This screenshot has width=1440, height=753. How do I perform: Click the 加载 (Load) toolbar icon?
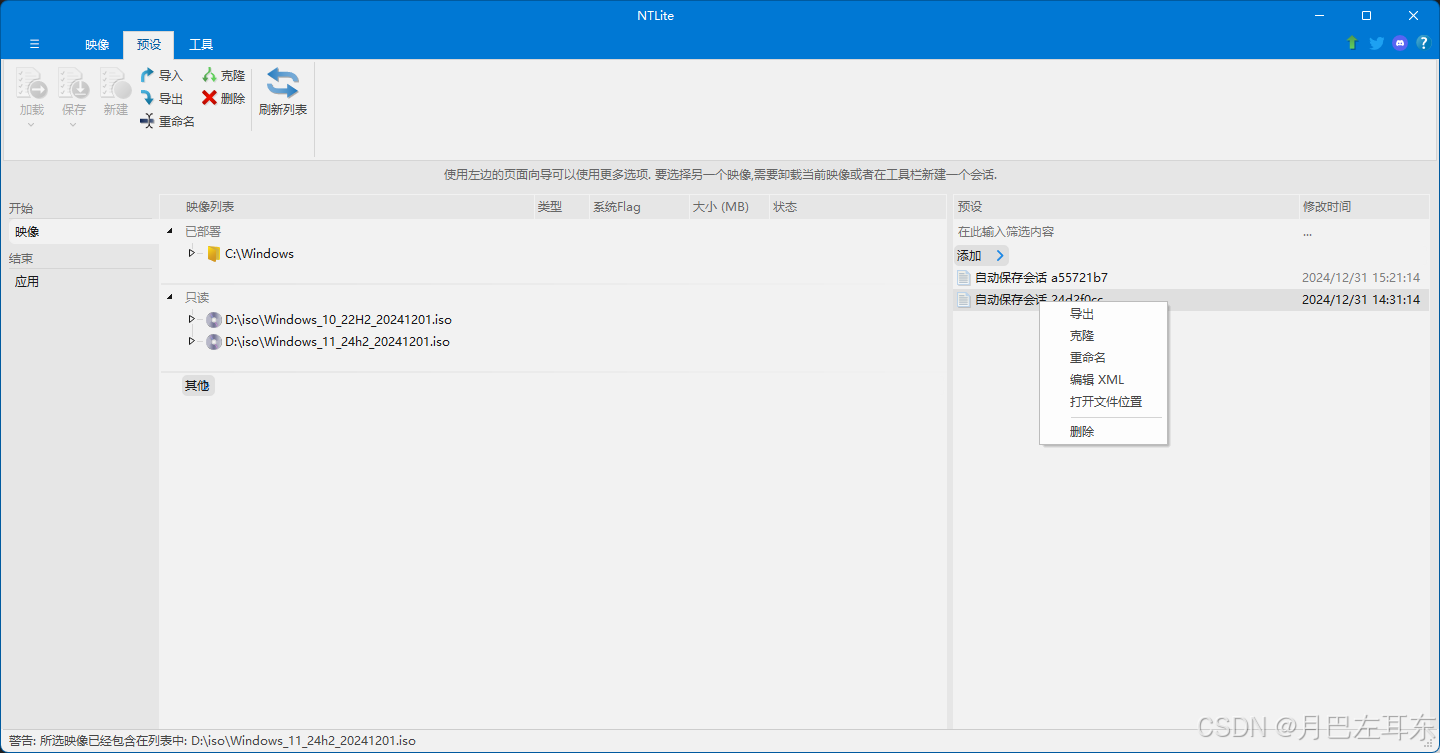(32, 84)
